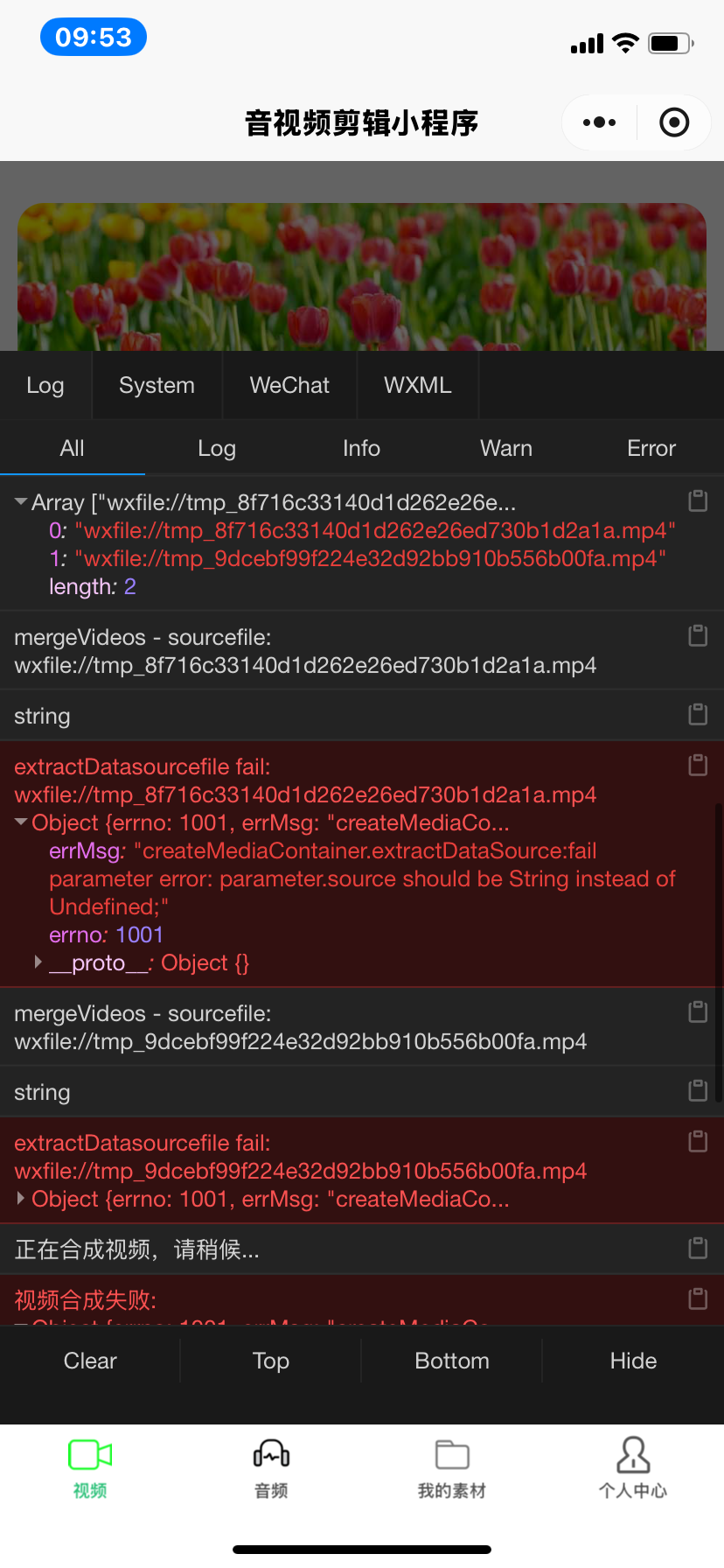
Task: Copy the first extractDatasourcefile fail error
Action: 698,765
